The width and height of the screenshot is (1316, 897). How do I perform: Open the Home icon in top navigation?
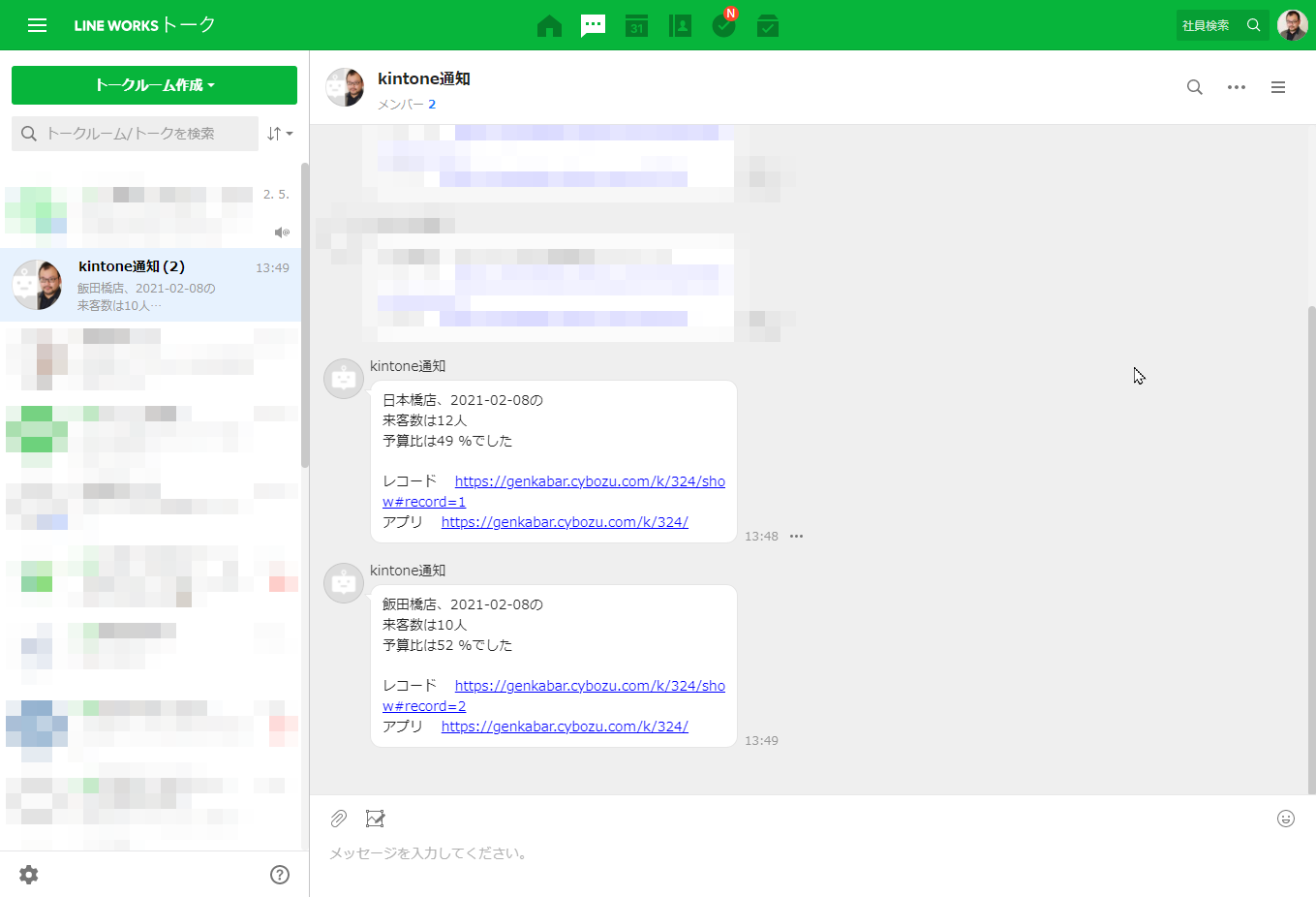point(549,26)
